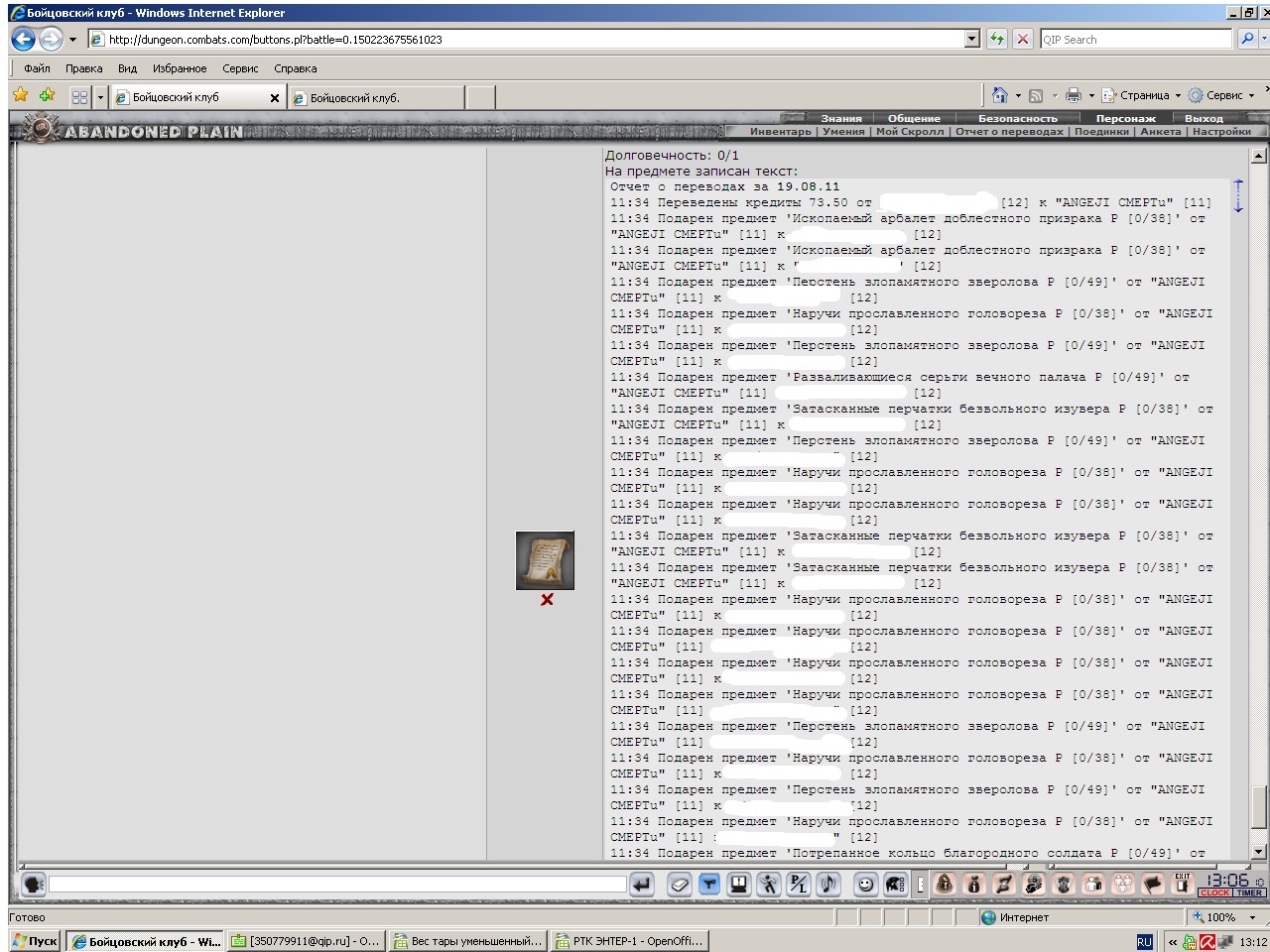Click the running figure icon
Viewport: 1270px width, 952px height.
(768, 884)
